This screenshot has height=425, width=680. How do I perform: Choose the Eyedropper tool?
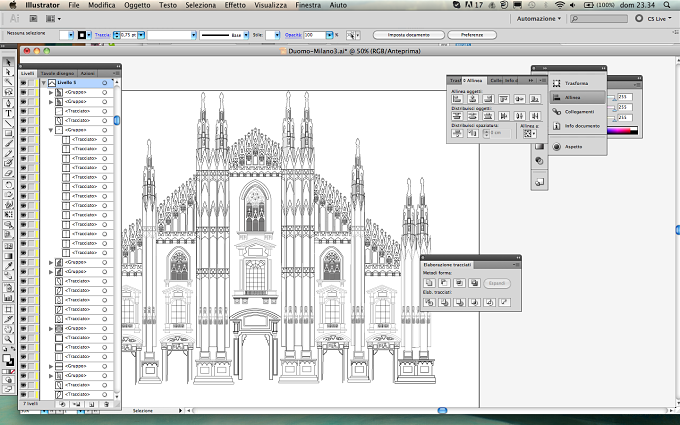coord(8,265)
